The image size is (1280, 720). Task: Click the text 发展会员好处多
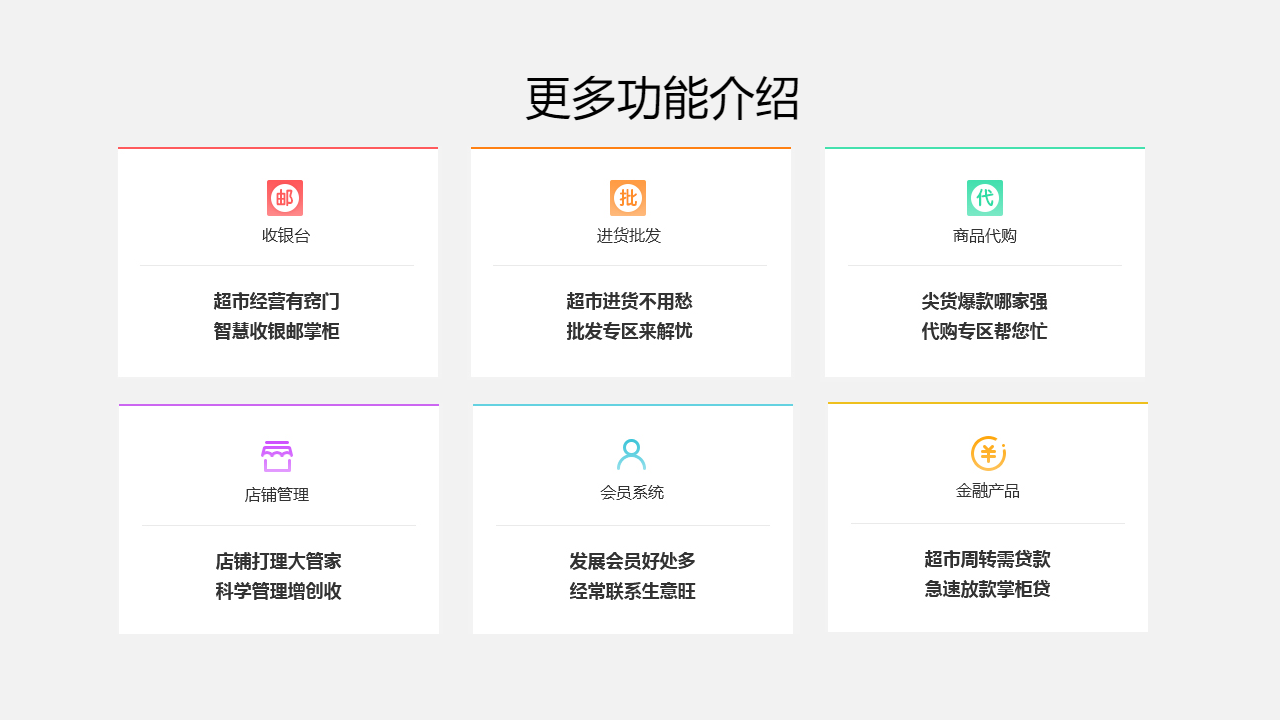pos(631,561)
